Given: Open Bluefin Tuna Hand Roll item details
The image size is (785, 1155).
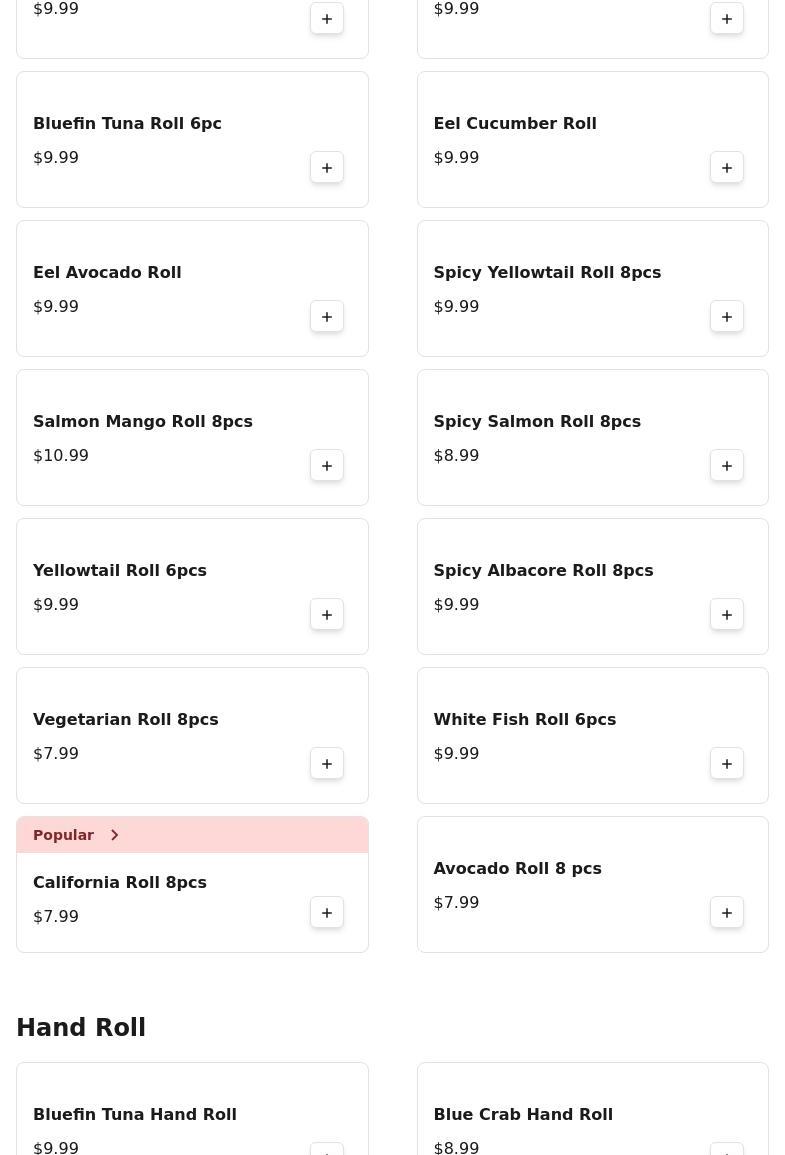Looking at the screenshot, I should [x=135, y=1114].
